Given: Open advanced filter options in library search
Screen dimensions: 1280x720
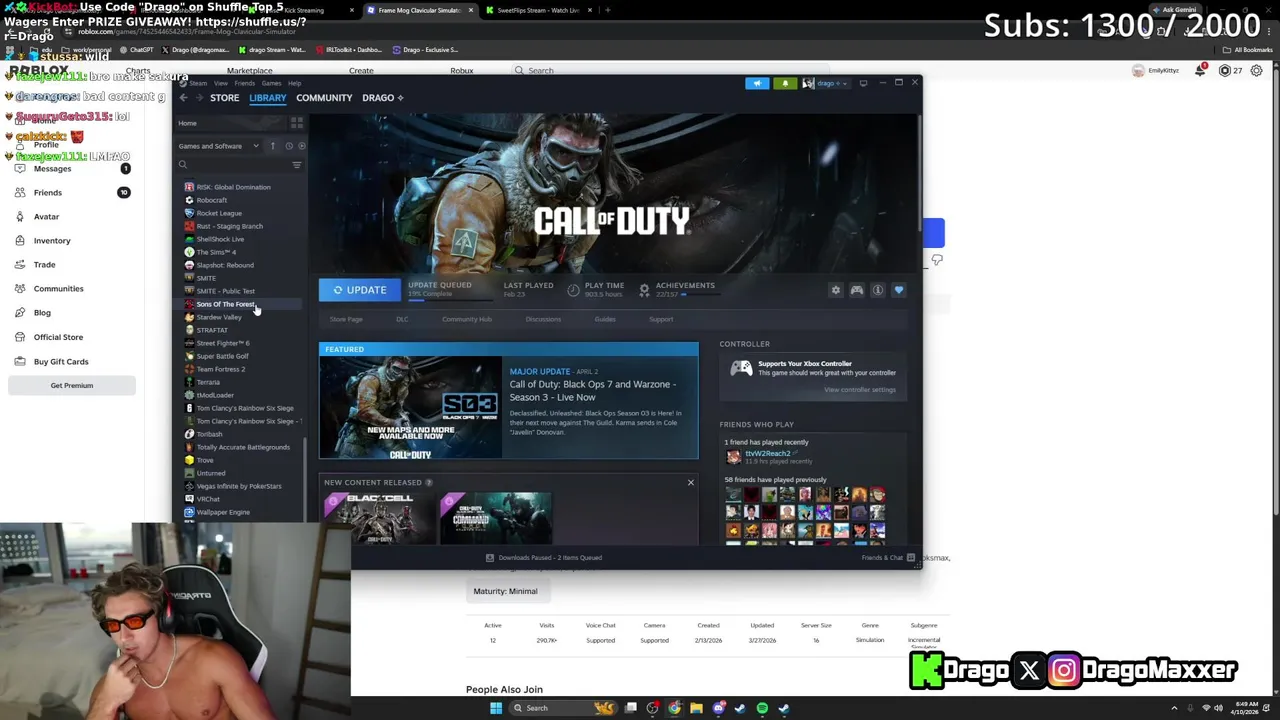Looking at the screenshot, I should coord(296,165).
